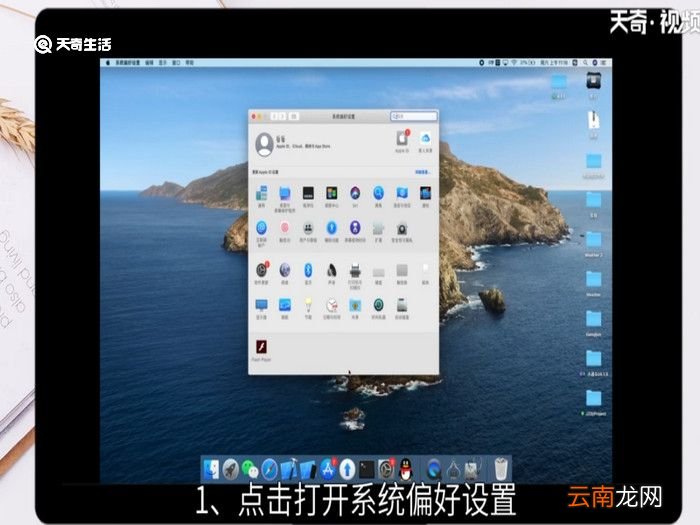This screenshot has height=525, width=700.
Task: Open the Time Machine pane
Action: pyautogui.click(x=378, y=305)
